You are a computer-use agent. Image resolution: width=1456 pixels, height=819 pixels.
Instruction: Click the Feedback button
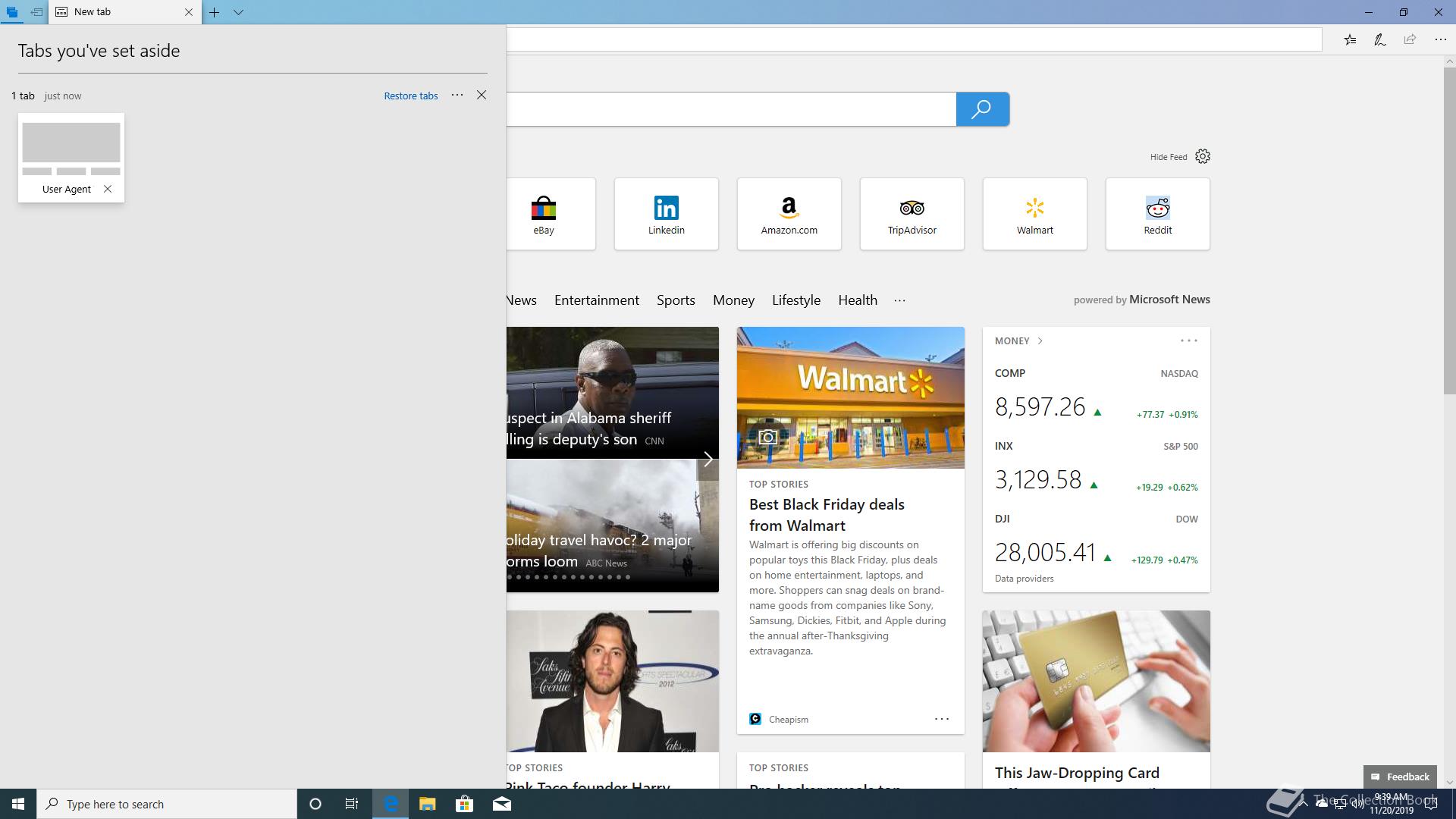point(1400,777)
